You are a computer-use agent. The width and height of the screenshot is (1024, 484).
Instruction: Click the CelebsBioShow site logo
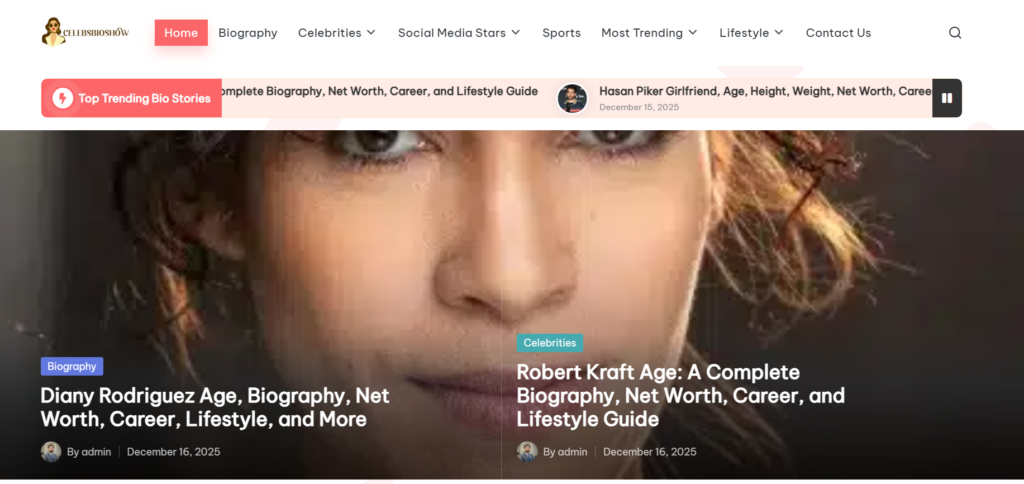85,32
